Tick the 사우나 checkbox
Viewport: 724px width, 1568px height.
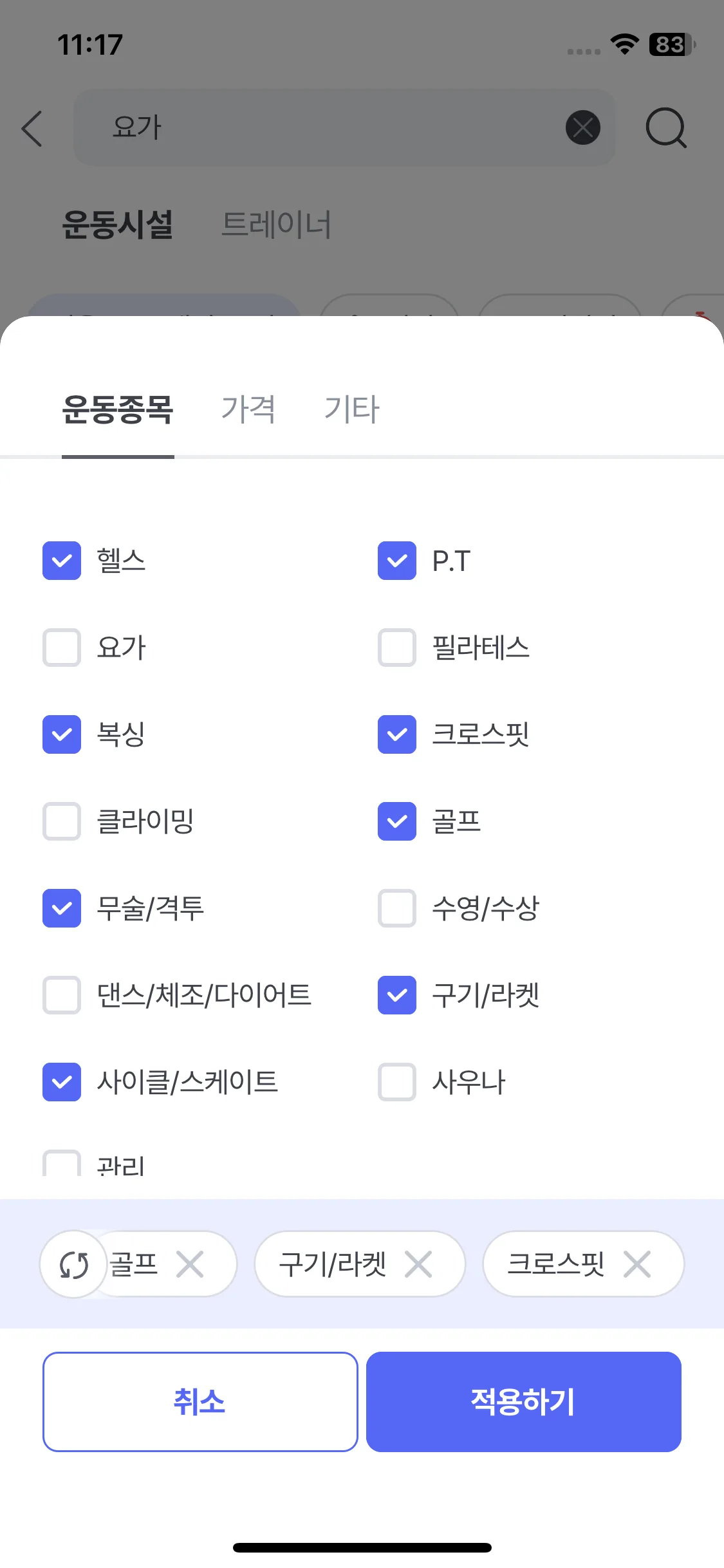coord(397,1082)
